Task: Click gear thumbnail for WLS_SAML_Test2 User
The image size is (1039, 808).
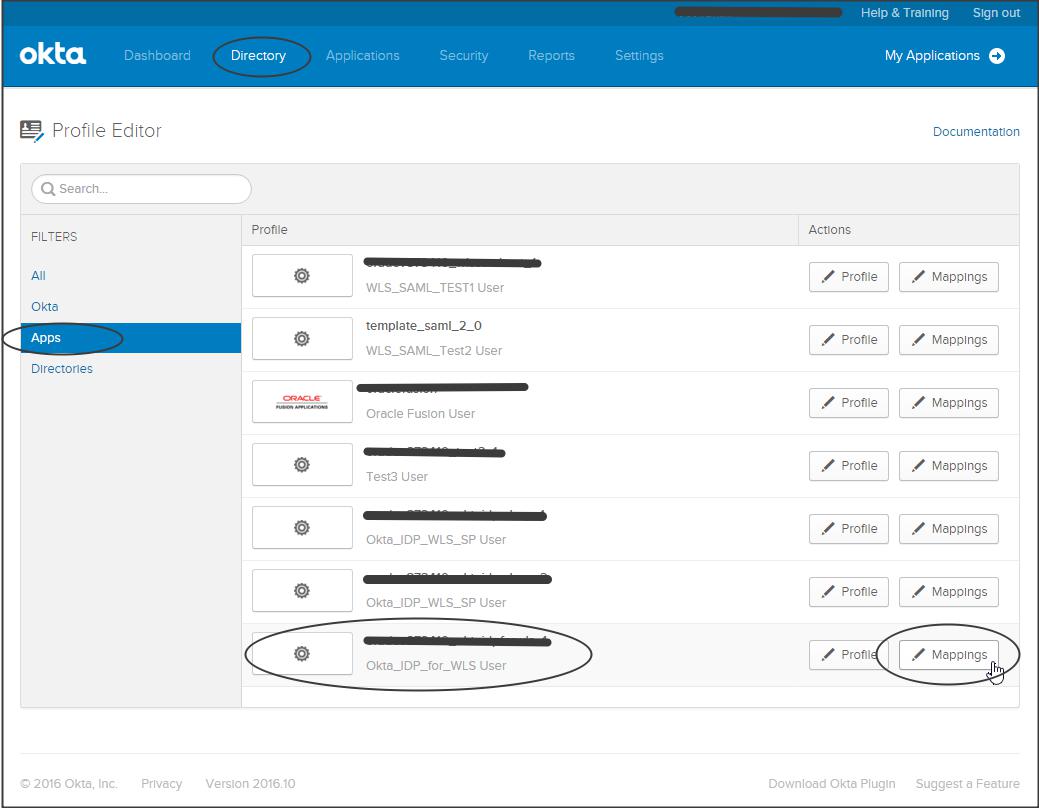Action: point(302,339)
